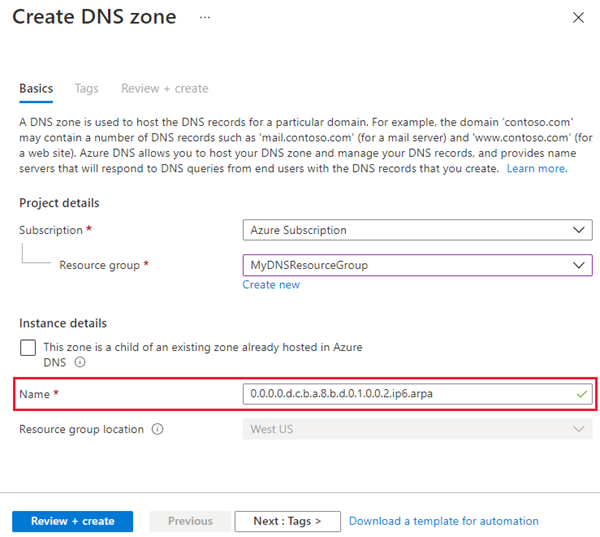Follow the Learn more link

pyautogui.click(x=537, y=169)
